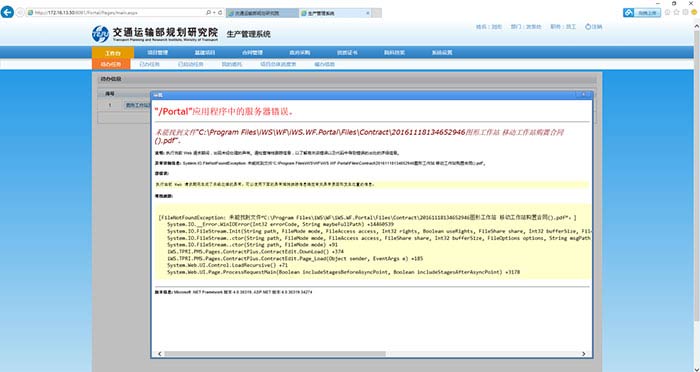Click the yellow smiley feedback icon
Image resolution: width=700 pixels, height=372 pixels.
[x=694, y=13]
